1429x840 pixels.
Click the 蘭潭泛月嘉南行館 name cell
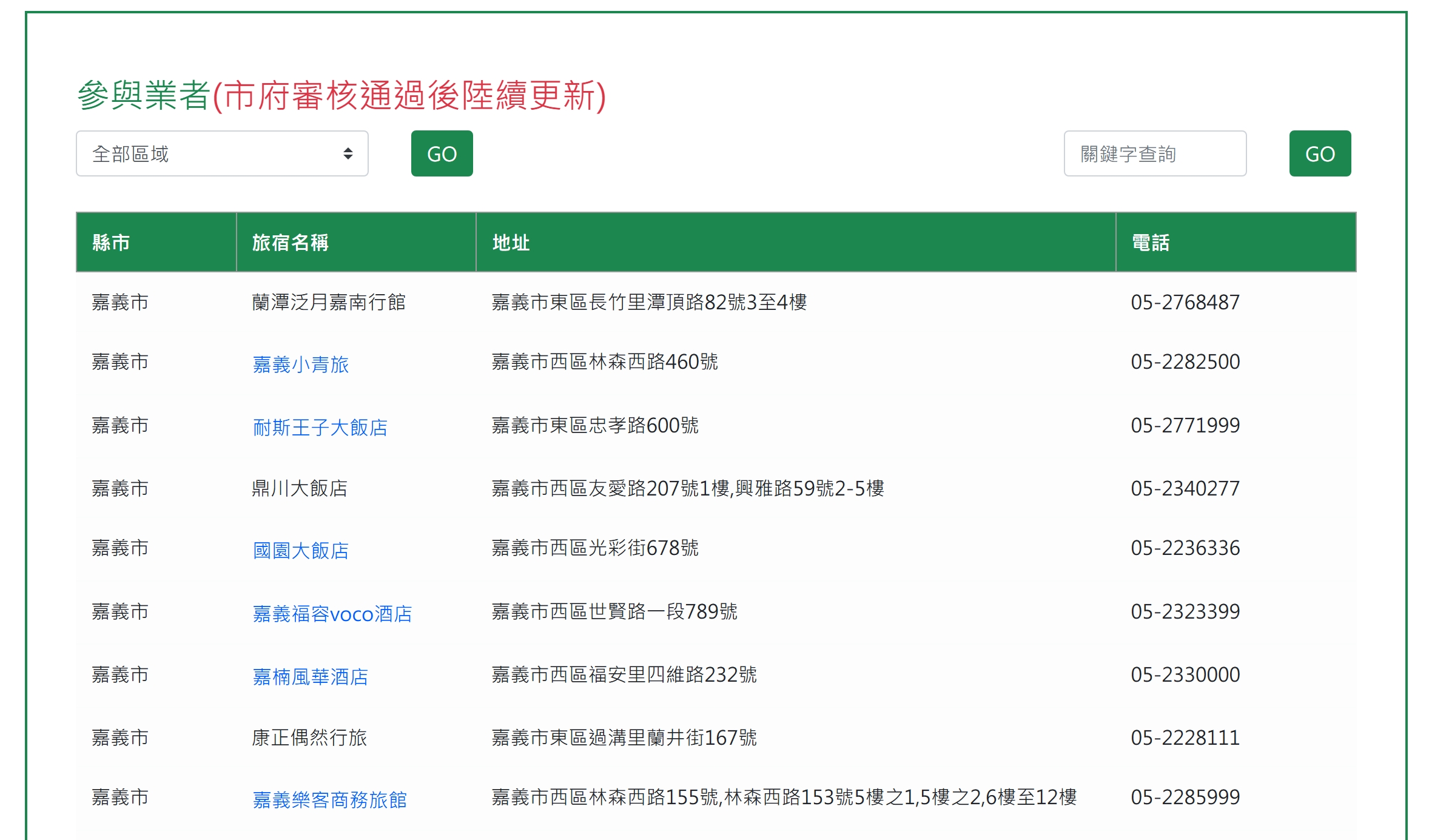pyautogui.click(x=328, y=302)
